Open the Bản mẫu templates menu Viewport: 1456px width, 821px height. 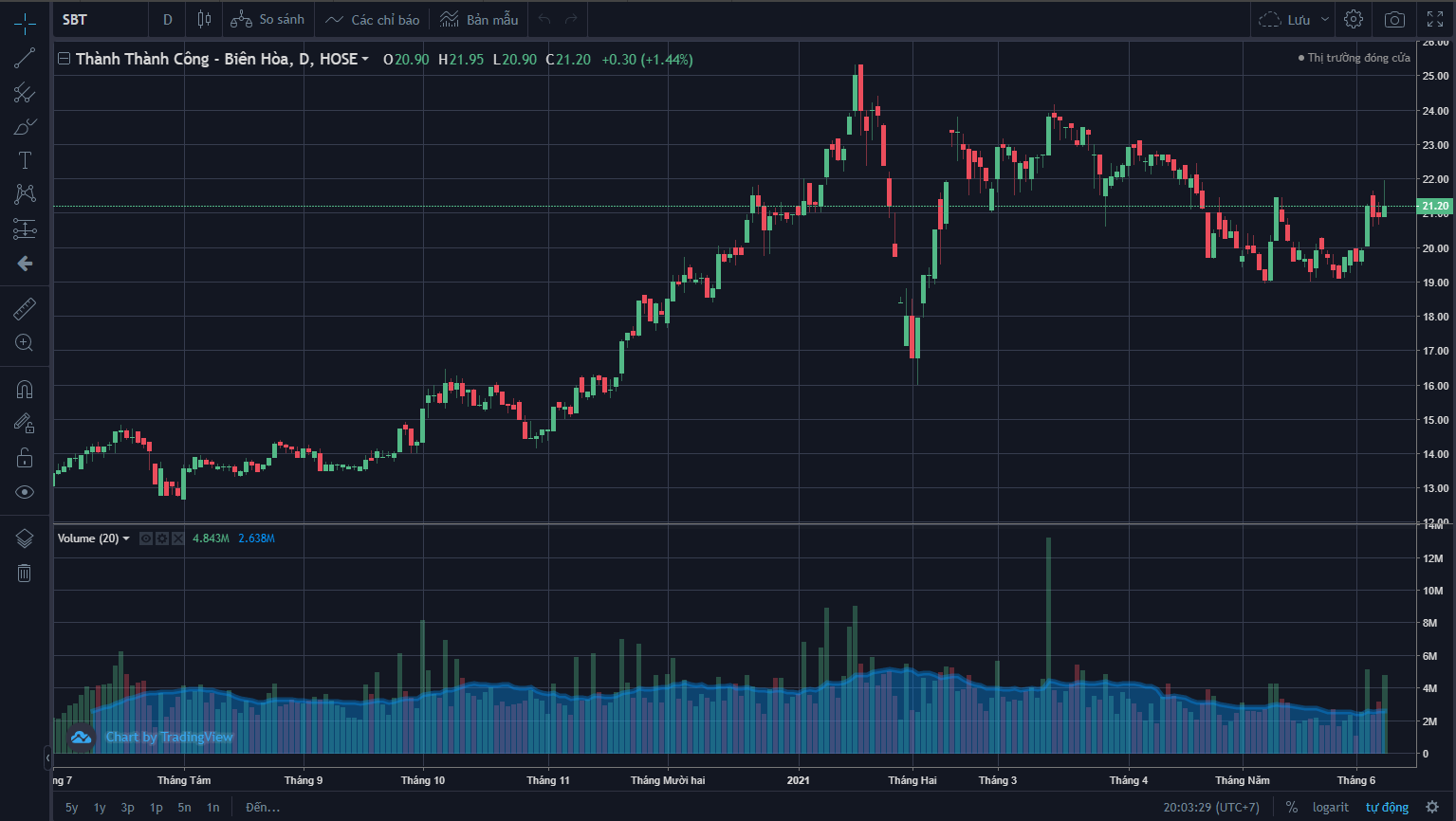tap(479, 19)
